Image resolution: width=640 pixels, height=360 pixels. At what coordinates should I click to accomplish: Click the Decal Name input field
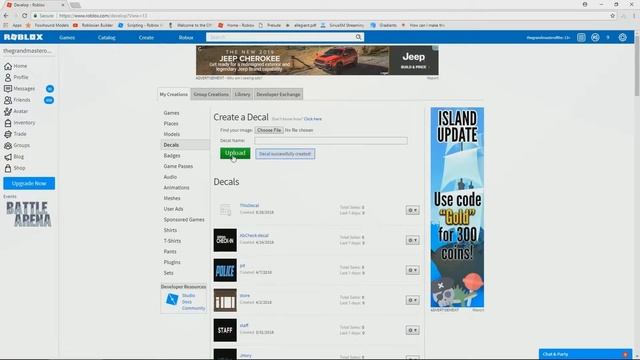pos(331,141)
